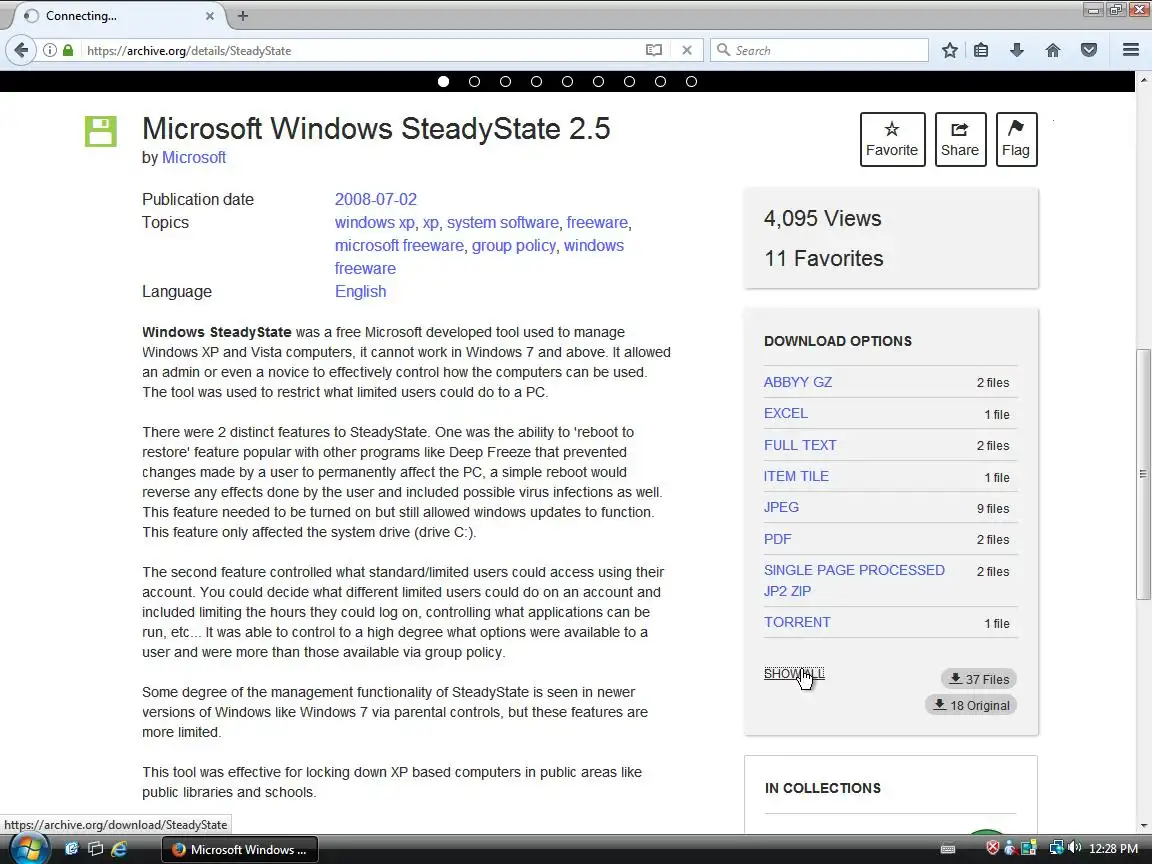Screen dimensions: 1152x864
Task: Open the bookmarks list icon
Action: (x=981, y=50)
